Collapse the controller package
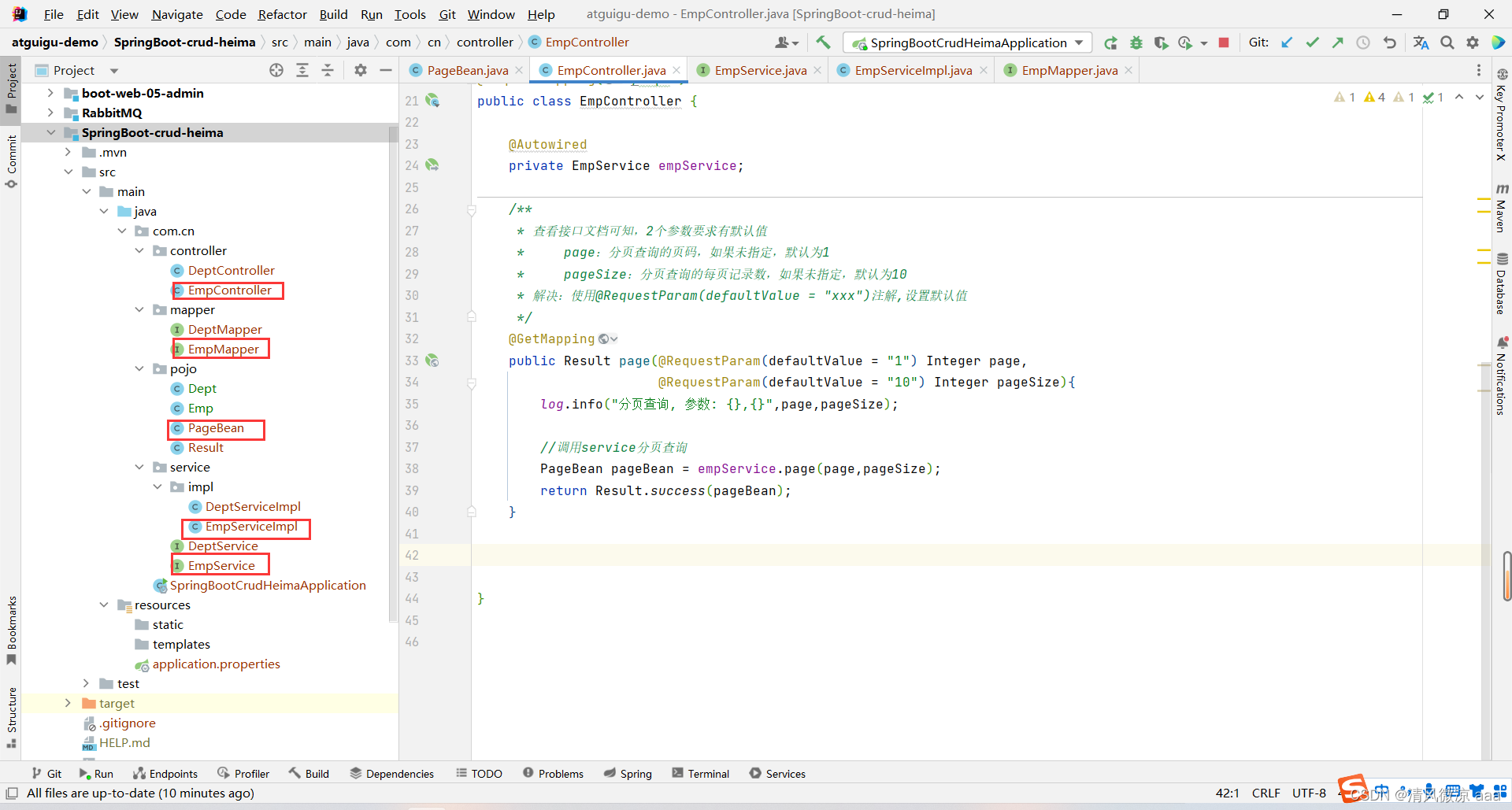This screenshot has height=810, width=1512. (x=139, y=250)
